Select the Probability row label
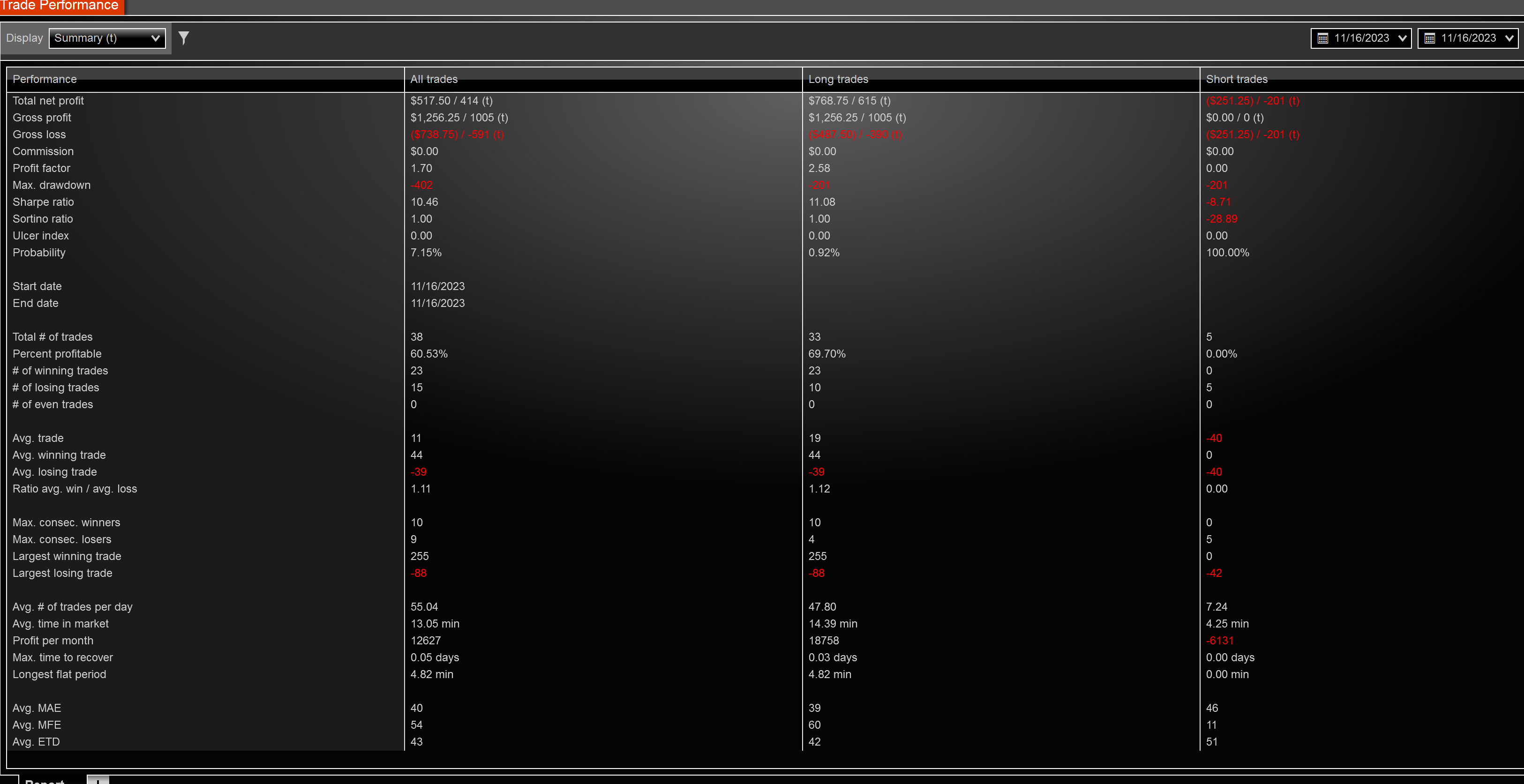The image size is (1524, 784). (x=39, y=253)
